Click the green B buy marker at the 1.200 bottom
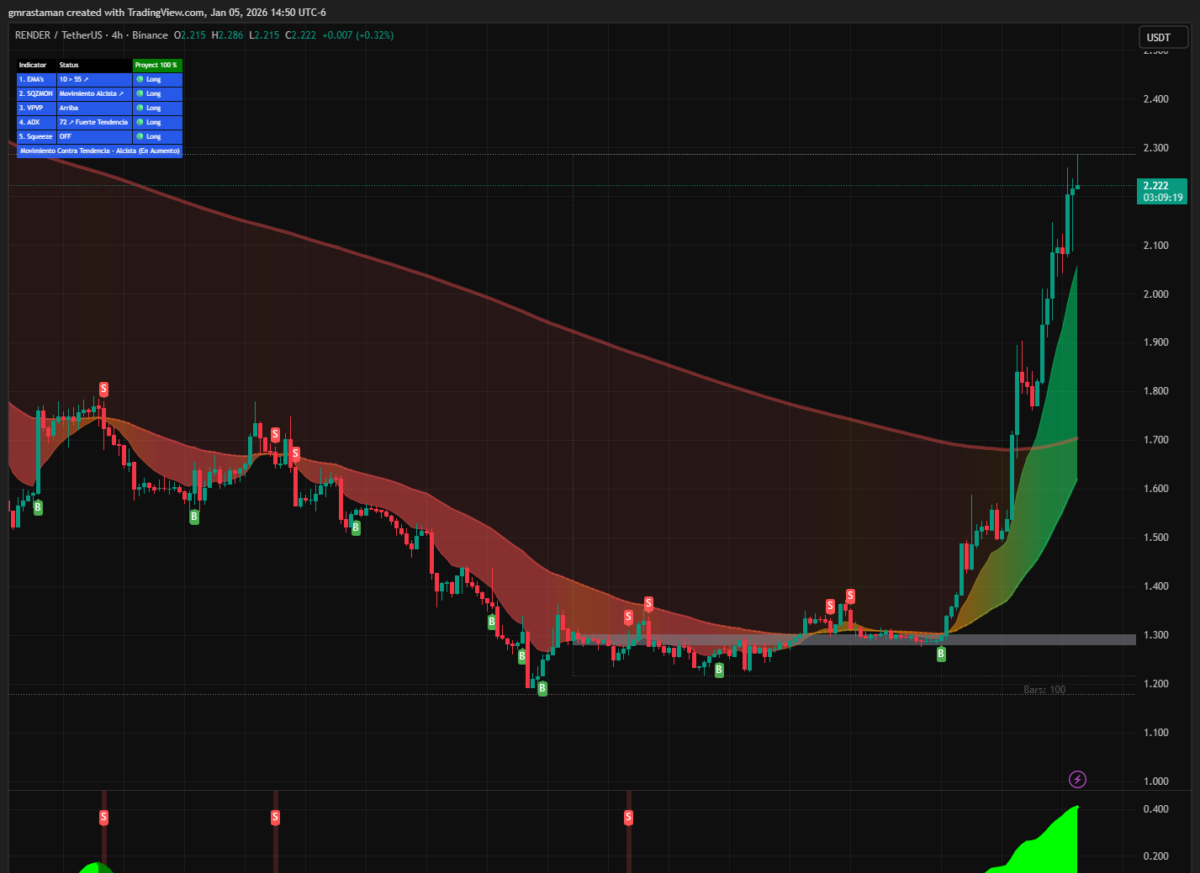The image size is (1200, 873). (x=541, y=689)
